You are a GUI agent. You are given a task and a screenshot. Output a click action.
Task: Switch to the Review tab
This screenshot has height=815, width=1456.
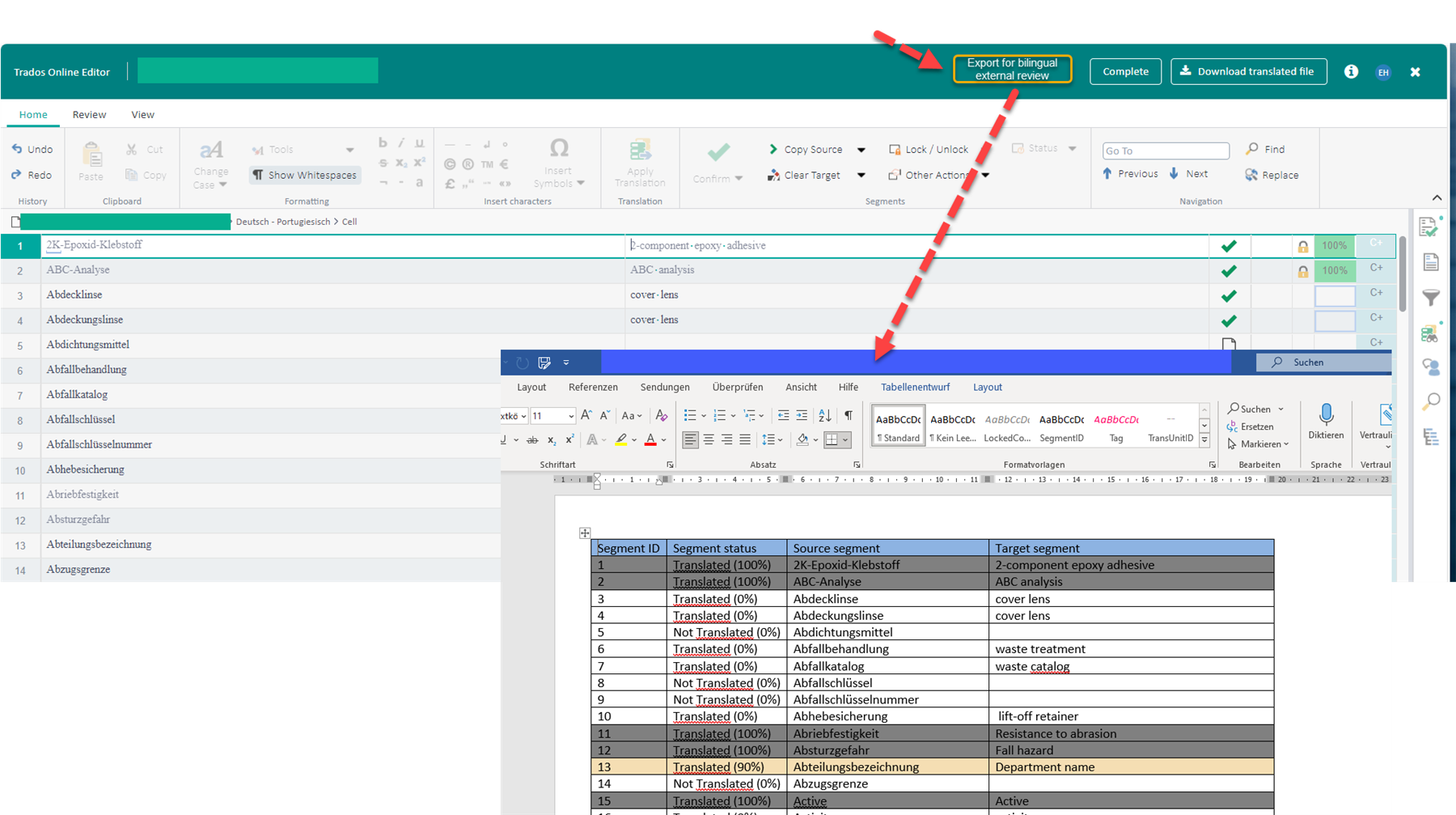89,114
